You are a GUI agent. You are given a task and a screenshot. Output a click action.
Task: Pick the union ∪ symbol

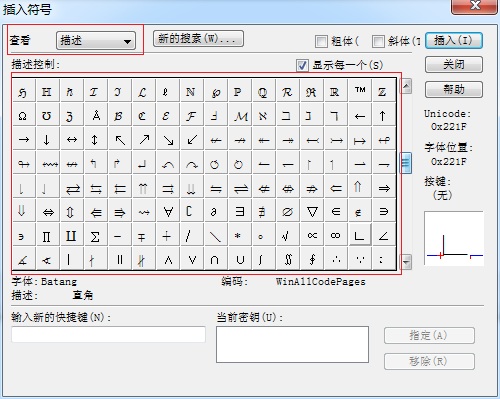(240, 259)
